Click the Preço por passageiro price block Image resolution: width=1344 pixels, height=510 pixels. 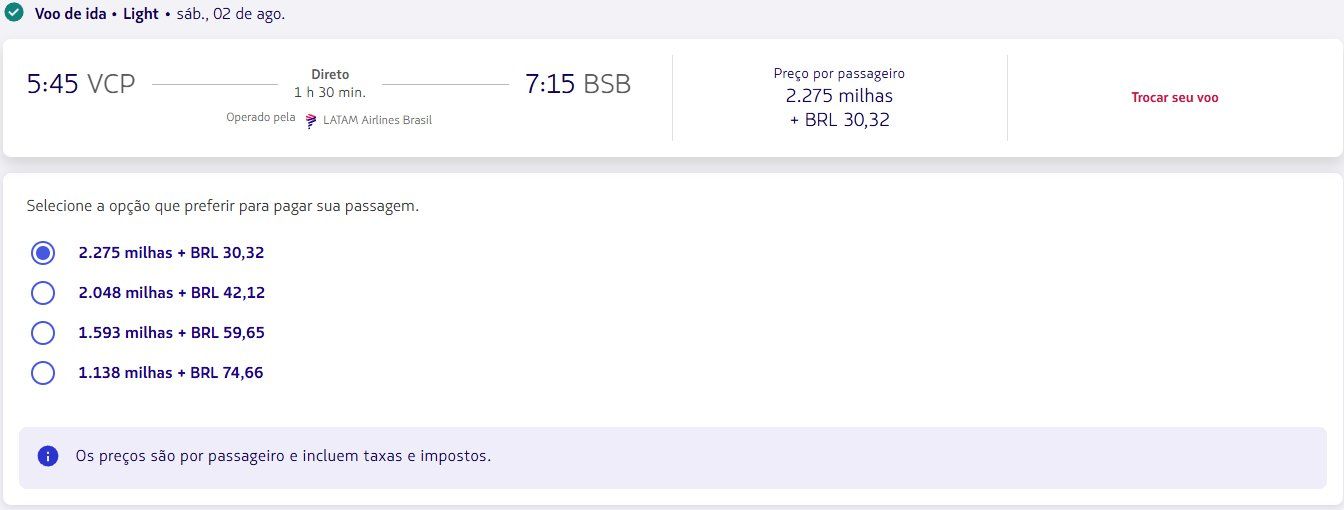[x=839, y=97]
